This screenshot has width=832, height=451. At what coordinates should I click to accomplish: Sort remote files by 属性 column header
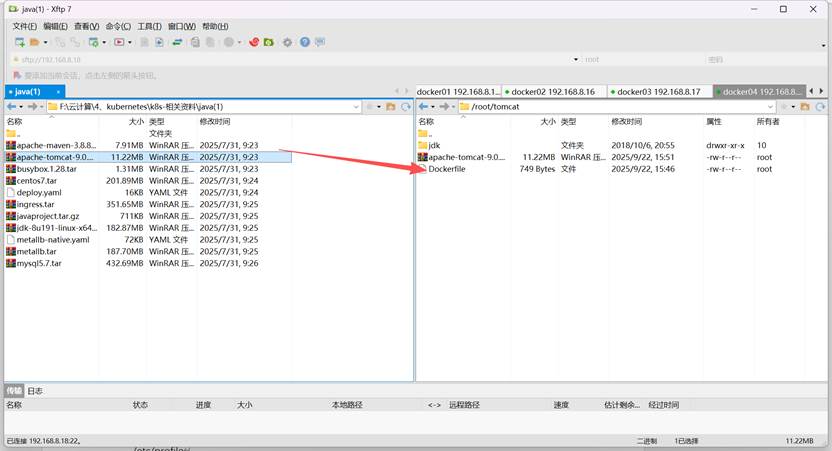[x=729, y=122]
